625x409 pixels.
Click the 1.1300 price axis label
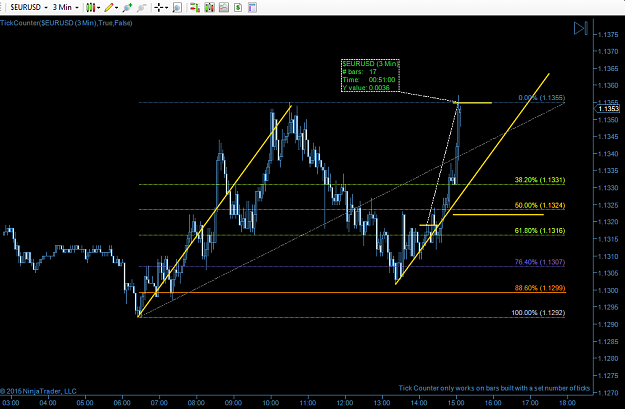608,290
